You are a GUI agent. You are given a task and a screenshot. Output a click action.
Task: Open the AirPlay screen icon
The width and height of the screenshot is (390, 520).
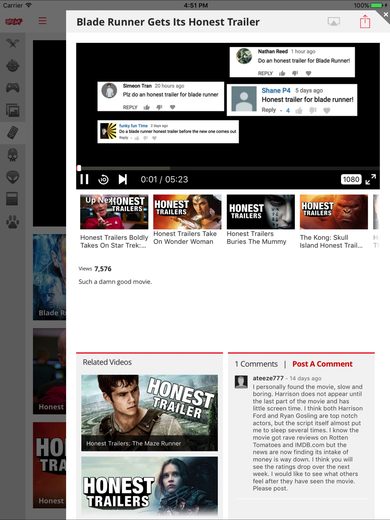point(334,21)
